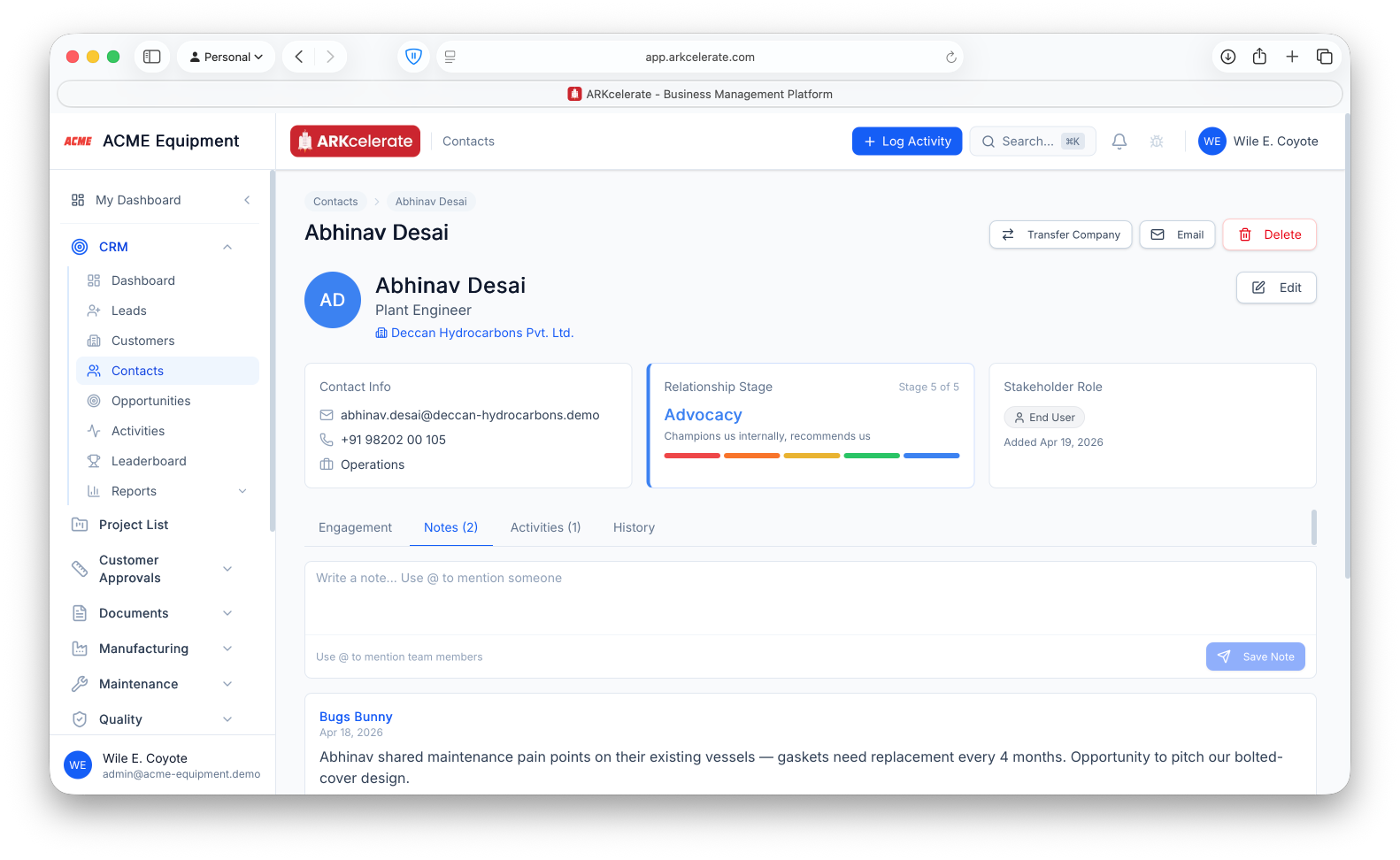The width and height of the screenshot is (1400, 860).
Task: Click the phone icon in Contact Info
Action: tap(327, 440)
